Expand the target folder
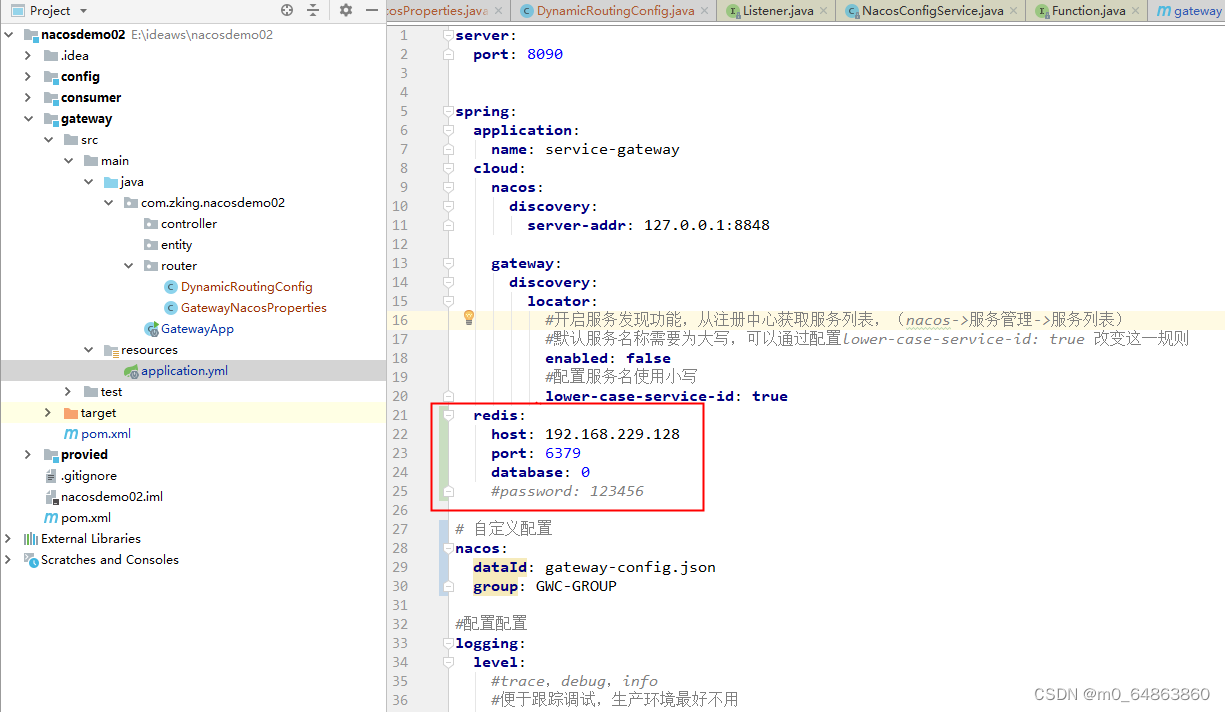 click(x=48, y=413)
